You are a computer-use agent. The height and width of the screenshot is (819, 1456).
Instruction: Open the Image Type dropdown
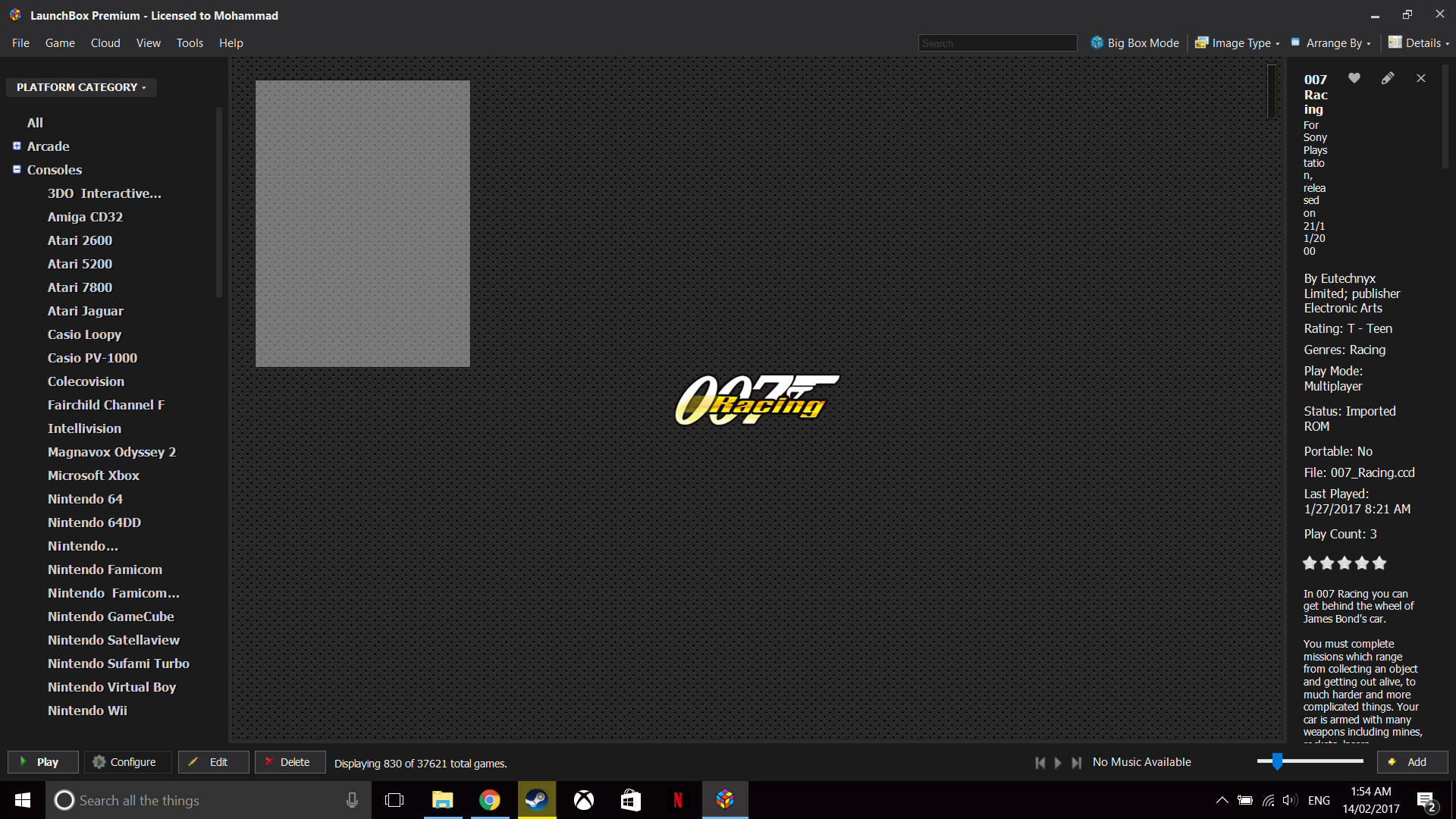tap(1238, 43)
